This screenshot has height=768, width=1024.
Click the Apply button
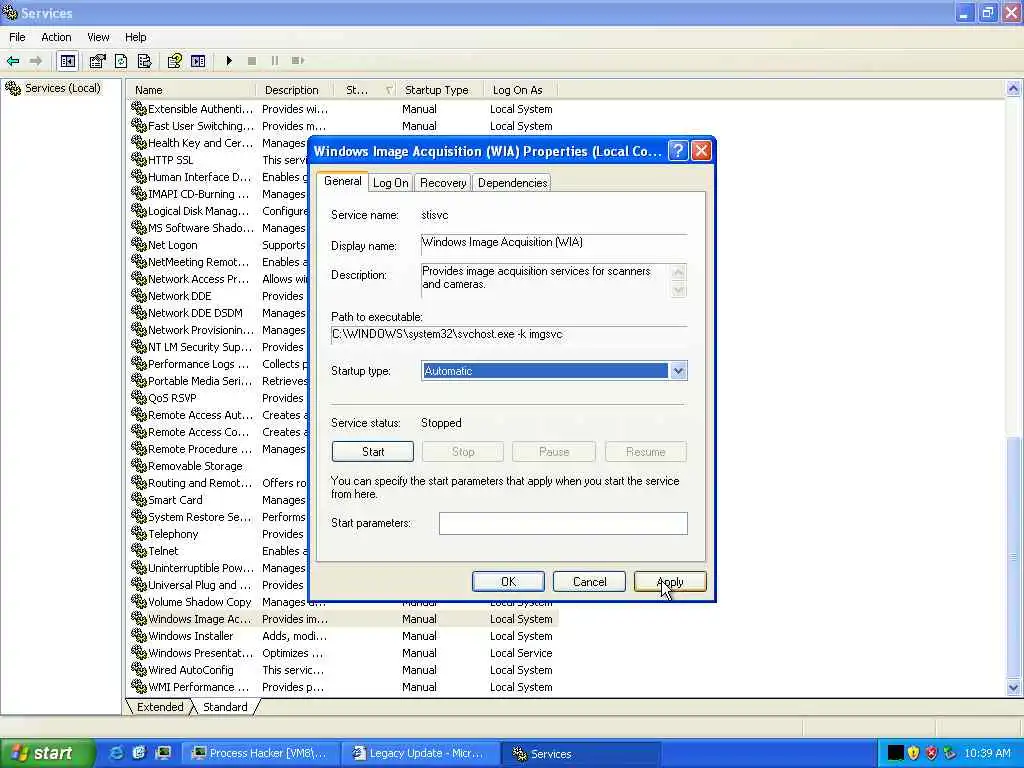point(670,581)
